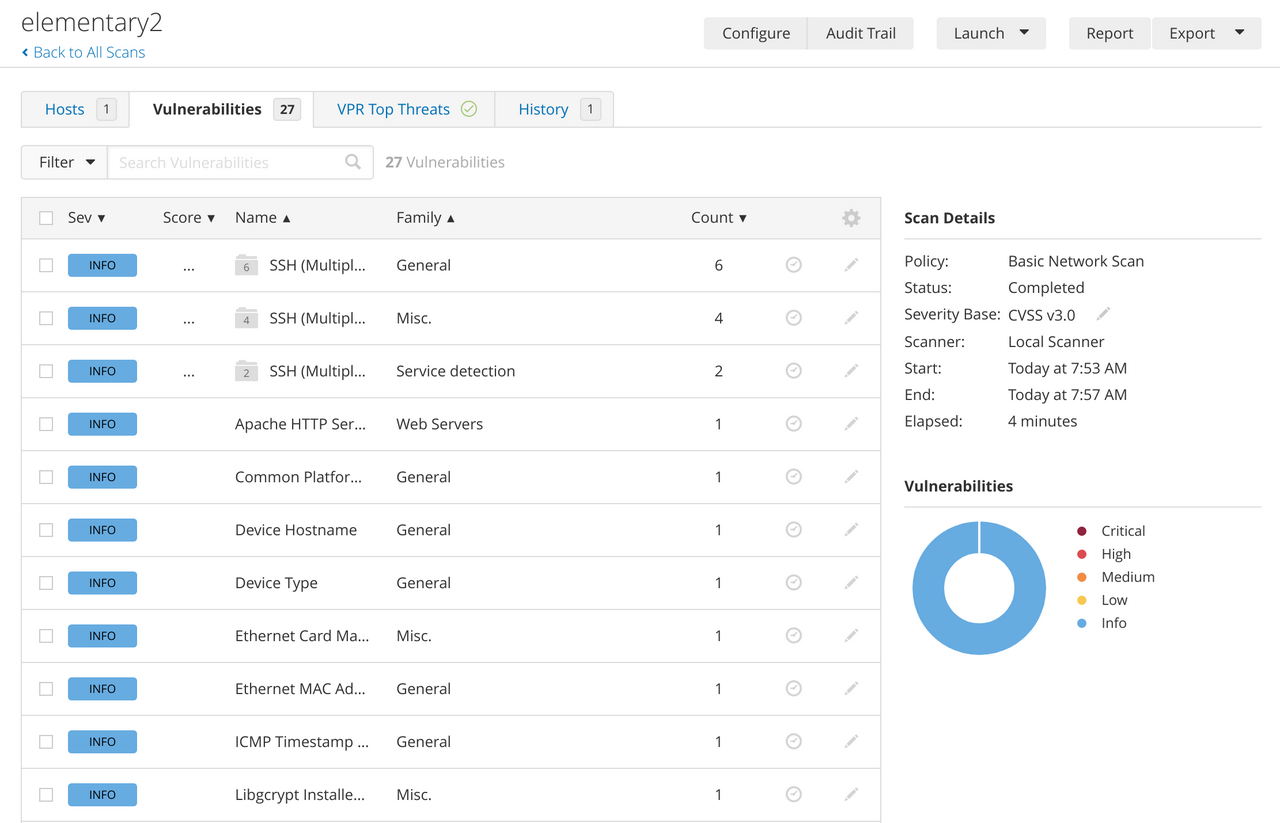
Task: Click the folder icon for SSH General group
Action: (246, 265)
